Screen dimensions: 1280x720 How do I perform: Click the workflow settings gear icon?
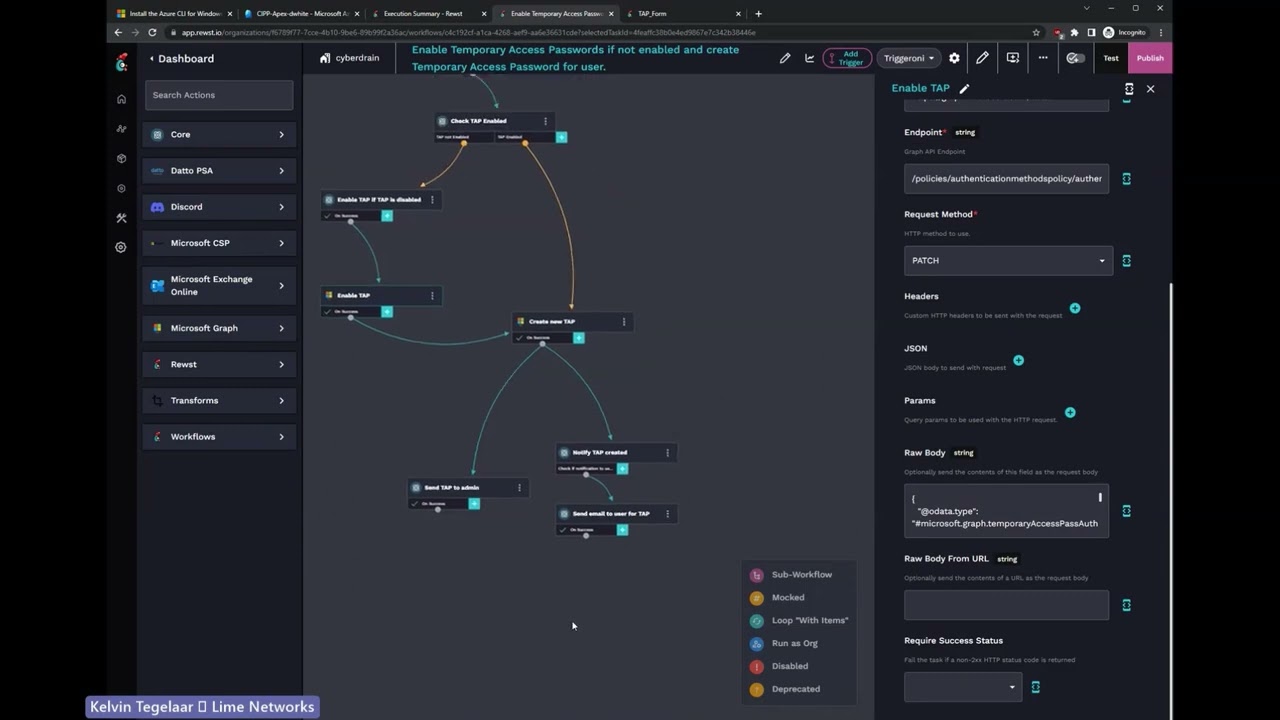point(954,58)
